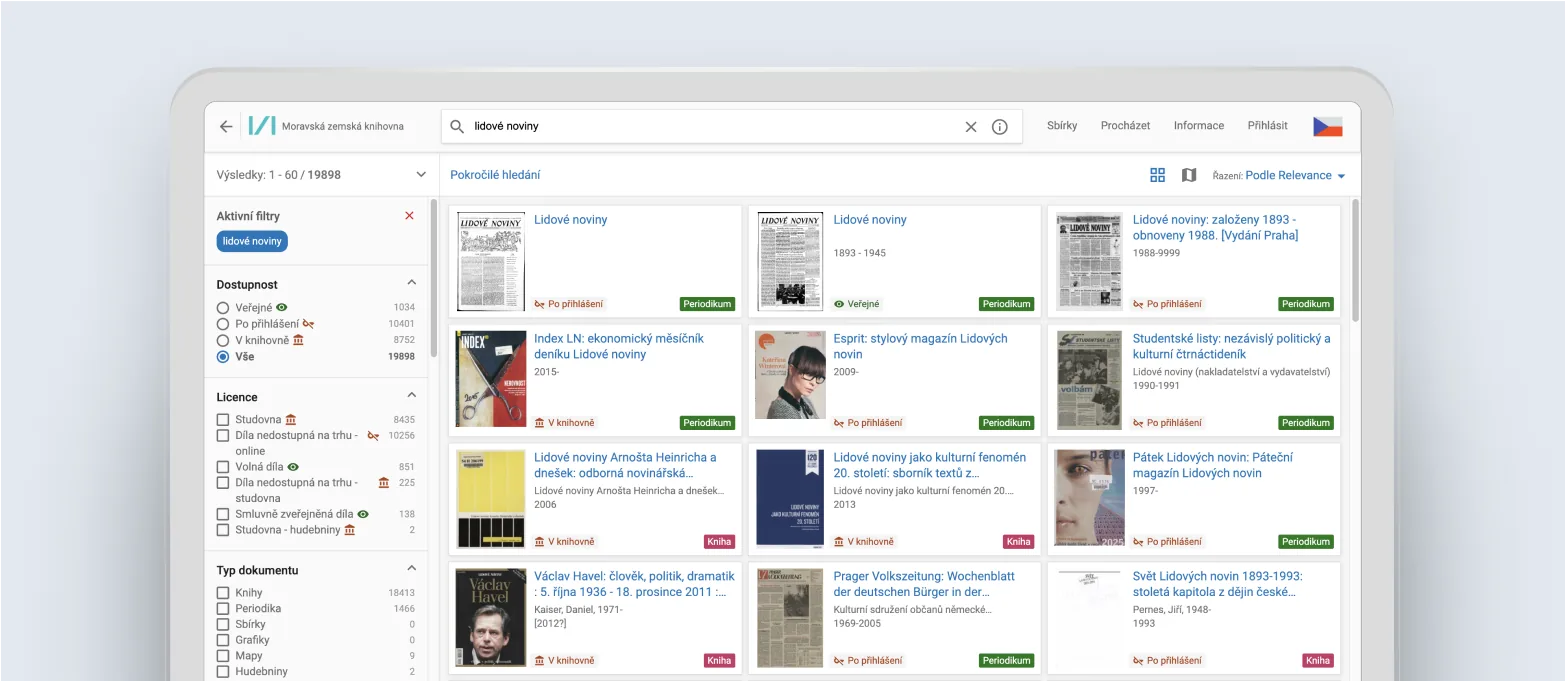The width and height of the screenshot is (1565, 681).
Task: Select the Veřejné availability option
Action: point(223,308)
